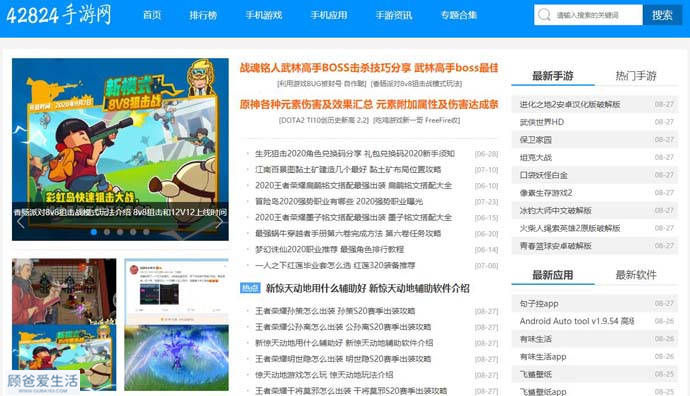This screenshot has width=690, height=396.
Task: Select the third carousel indicator dot
Action: pos(120,232)
